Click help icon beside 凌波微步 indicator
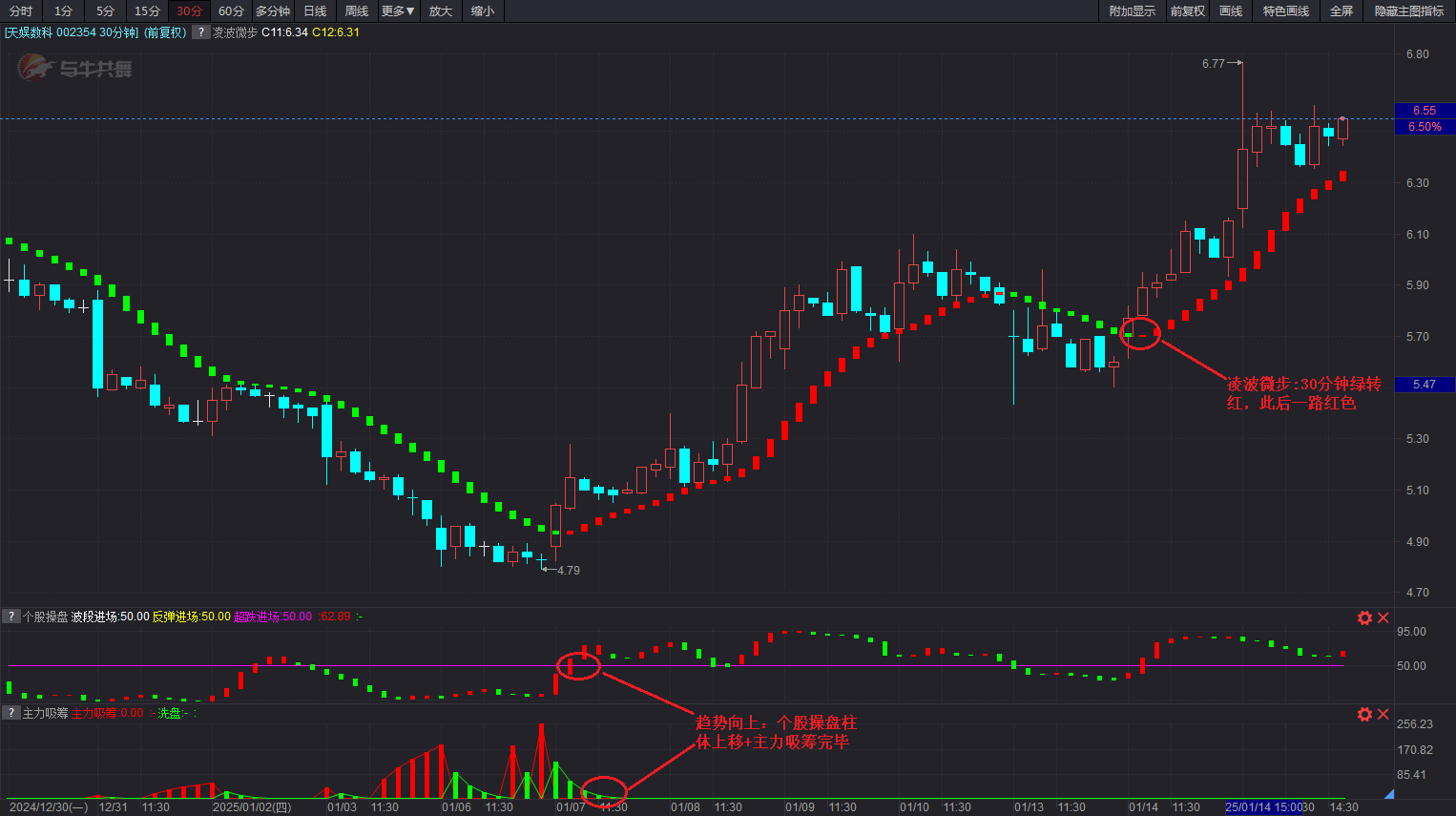 coord(200,32)
